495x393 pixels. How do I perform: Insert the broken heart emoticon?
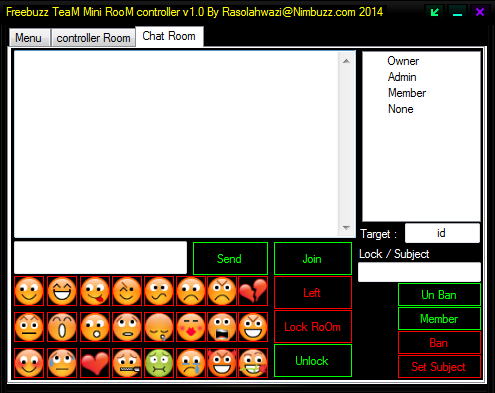(253, 291)
